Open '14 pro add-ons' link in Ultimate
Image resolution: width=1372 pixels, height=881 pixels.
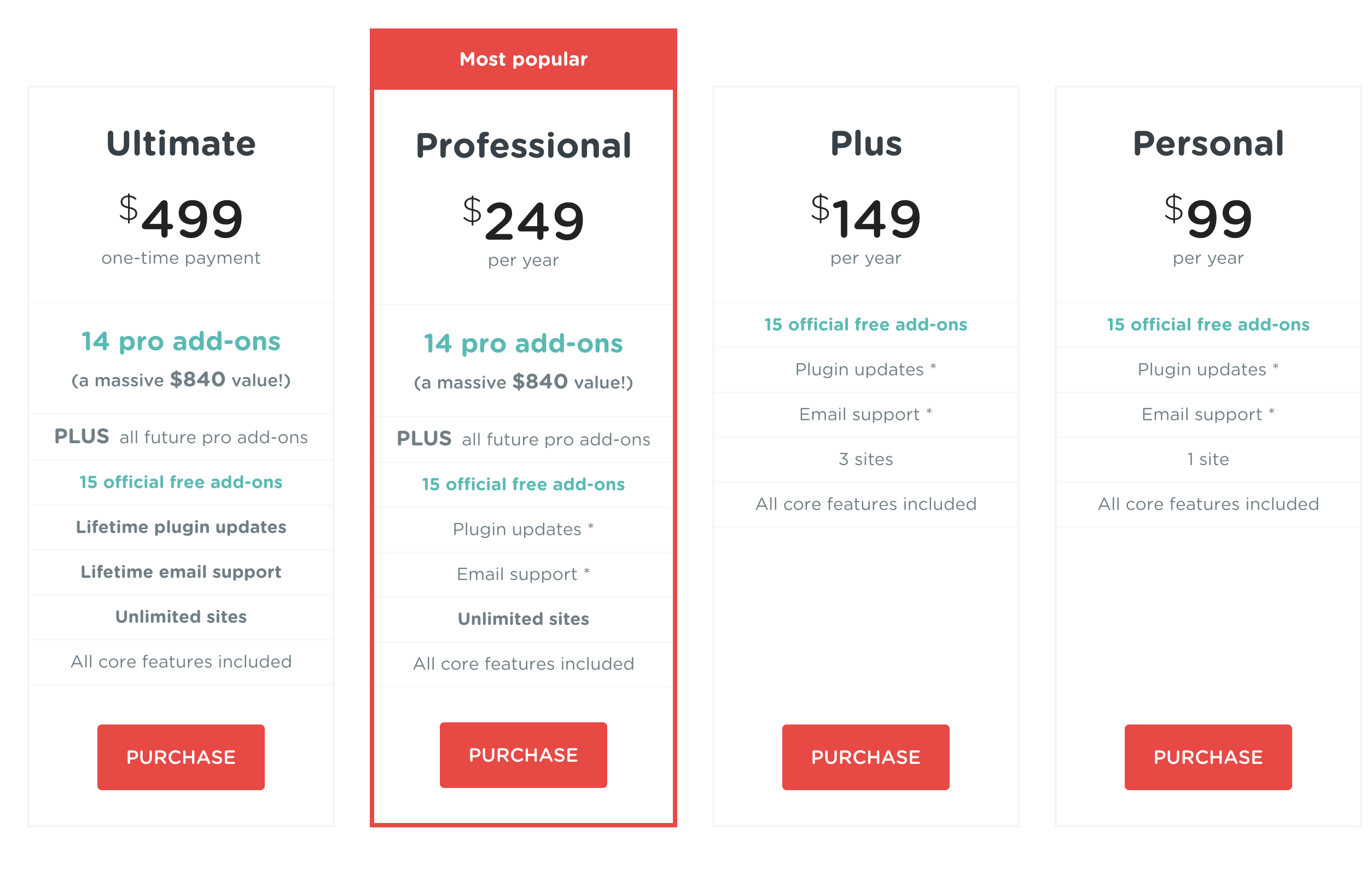click(x=181, y=341)
